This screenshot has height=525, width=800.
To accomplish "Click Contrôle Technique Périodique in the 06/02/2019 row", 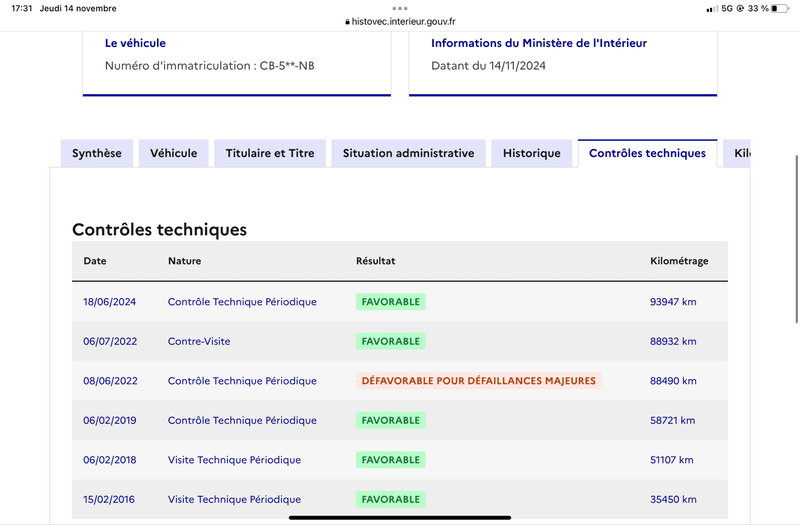I will [242, 420].
